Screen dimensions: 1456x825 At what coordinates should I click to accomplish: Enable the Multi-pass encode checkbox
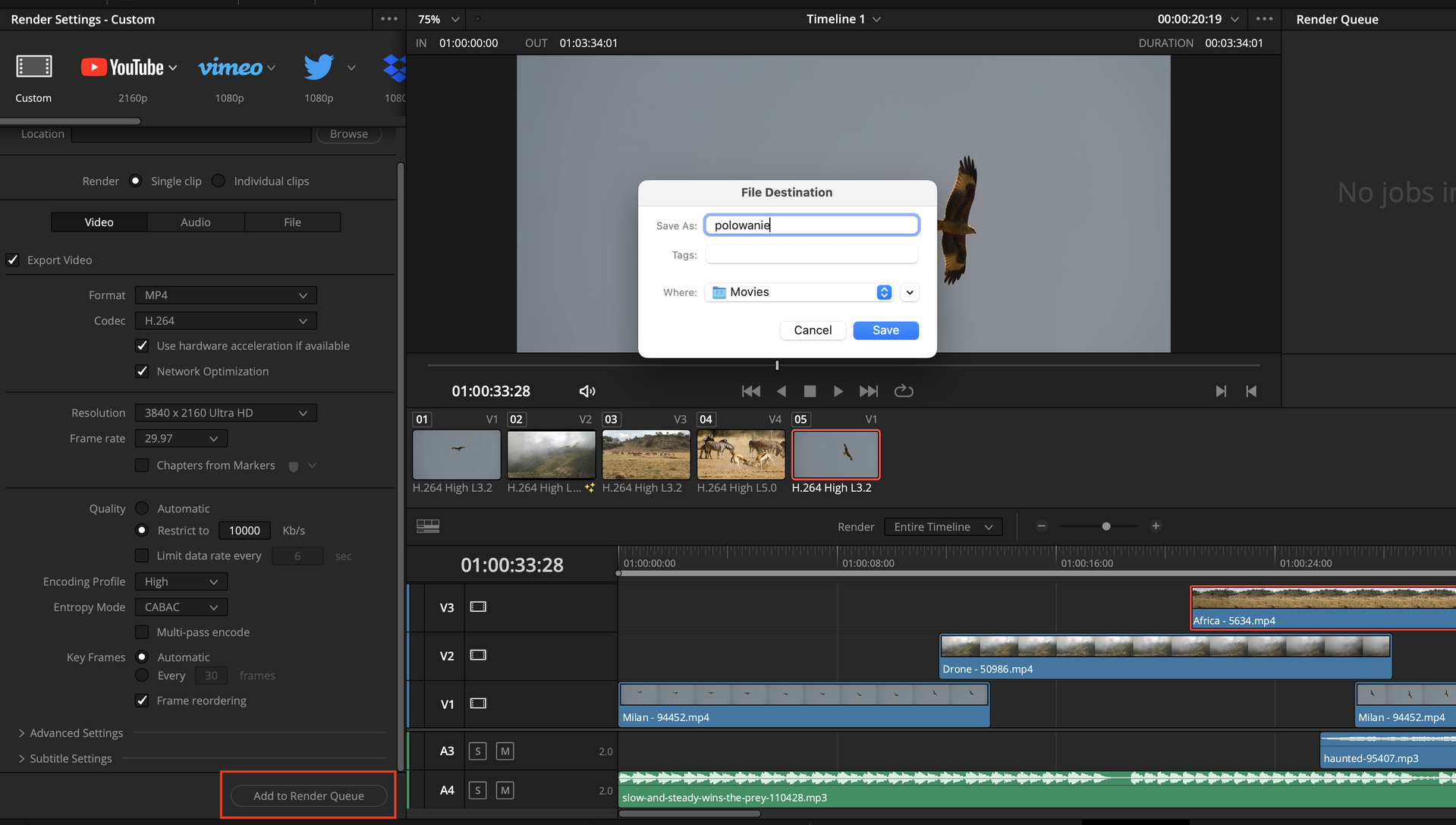(142, 632)
